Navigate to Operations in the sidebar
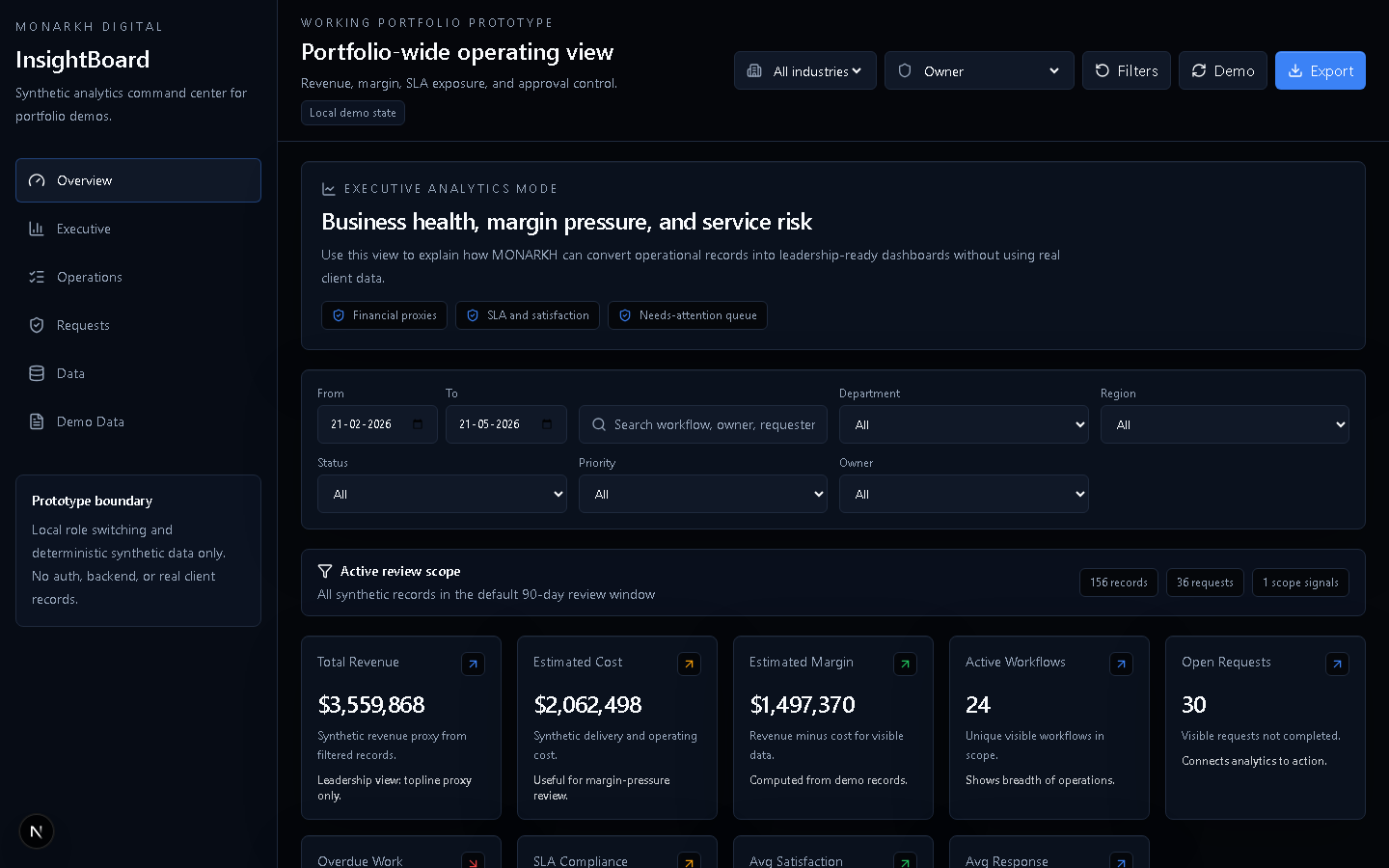The width and height of the screenshot is (1389, 868). pos(138,277)
